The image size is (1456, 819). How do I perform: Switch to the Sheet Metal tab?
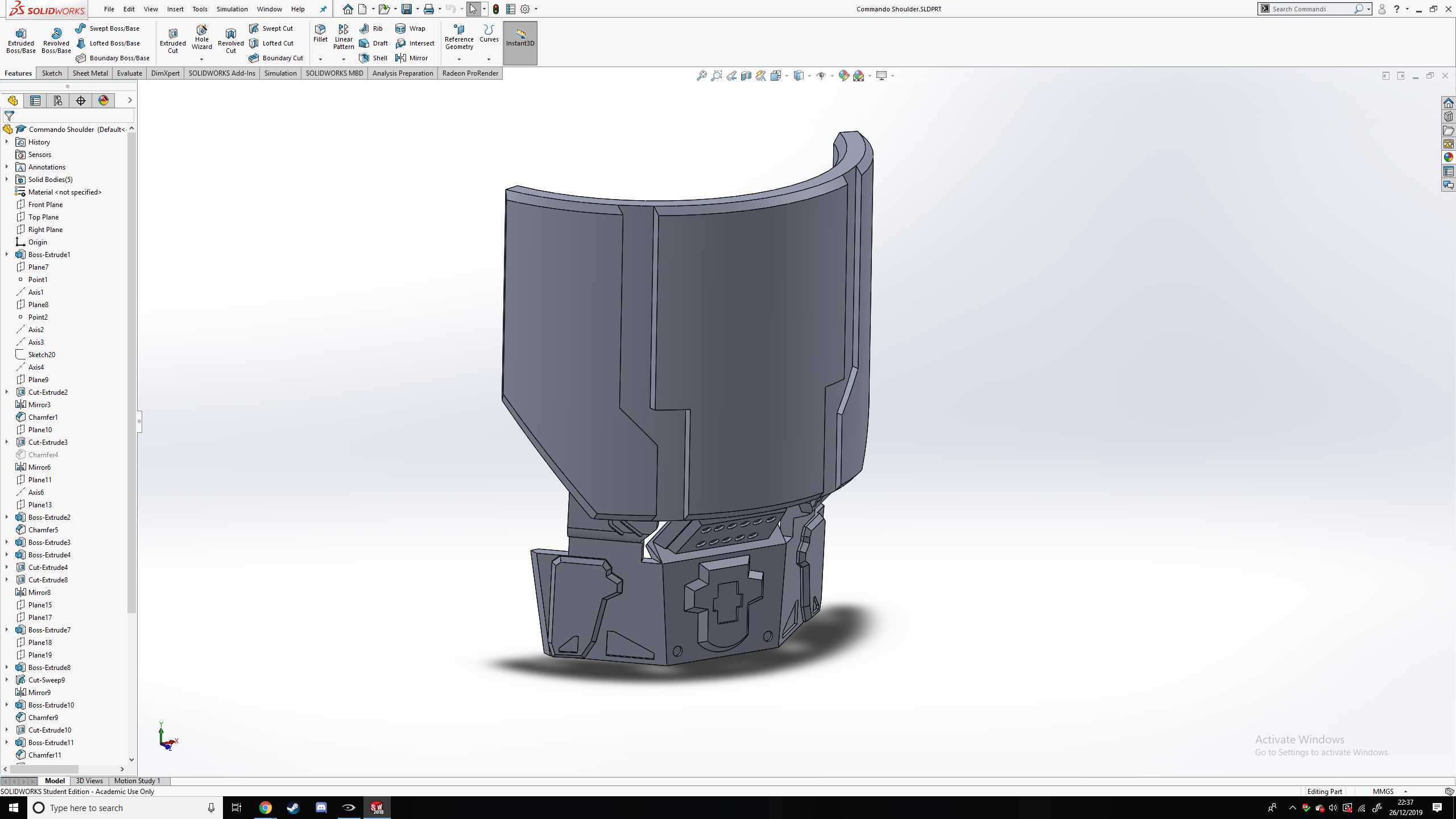click(x=90, y=73)
